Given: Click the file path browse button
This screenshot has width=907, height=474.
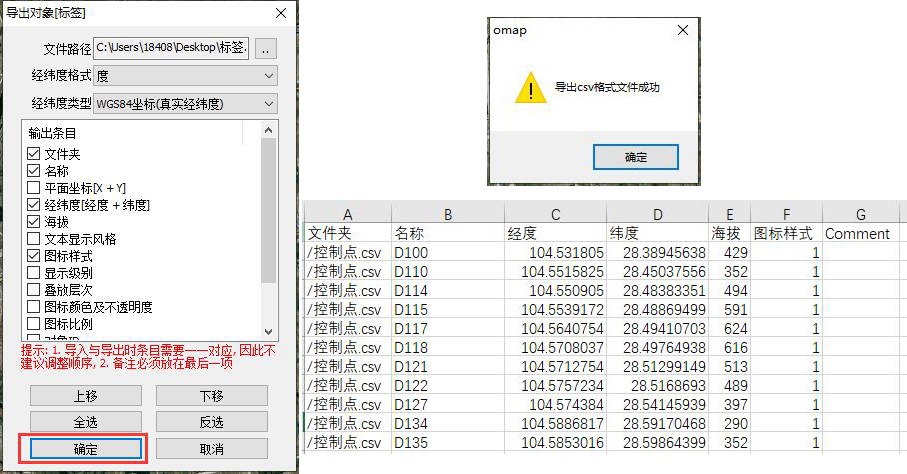Looking at the screenshot, I should [265, 48].
